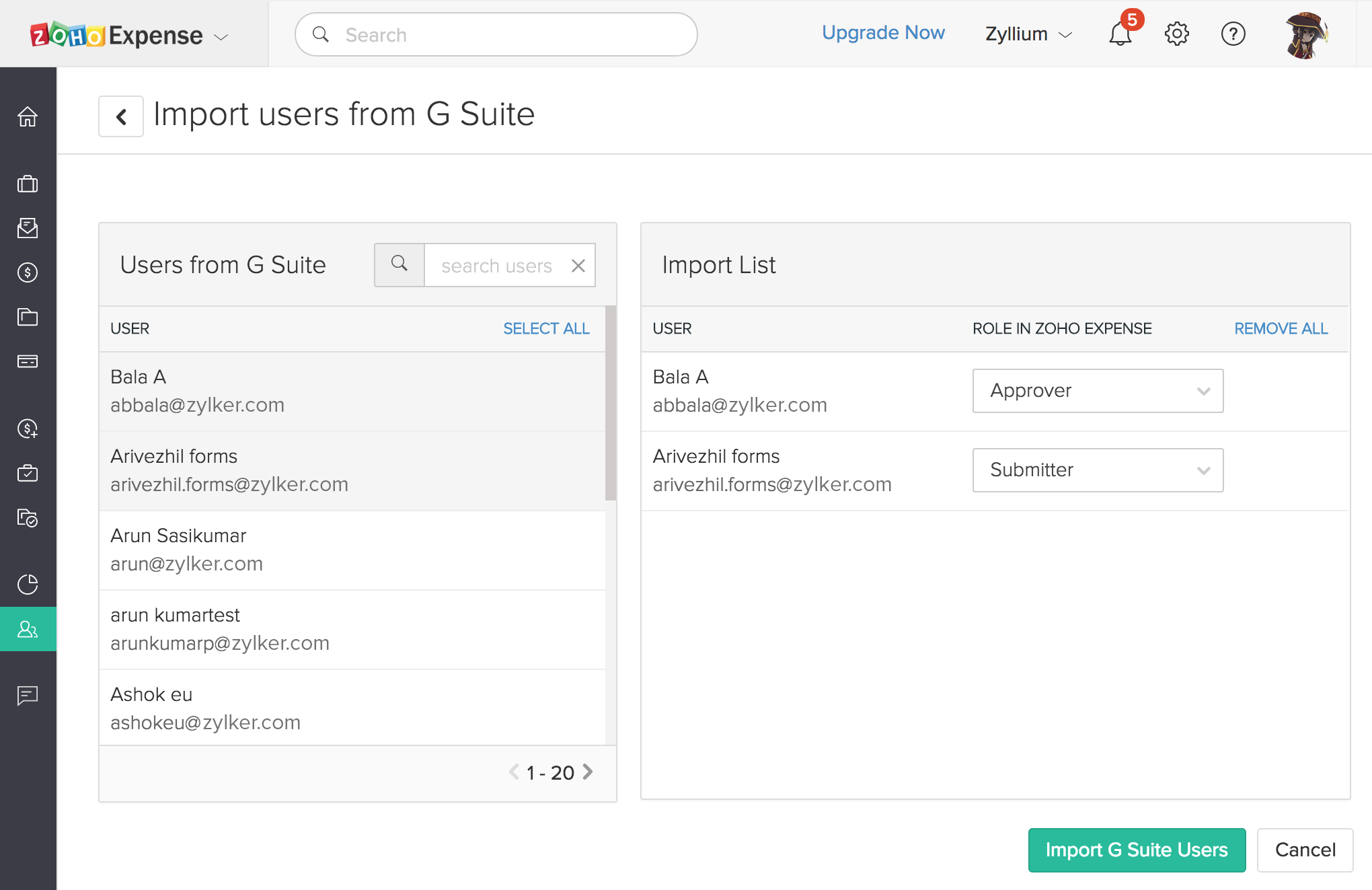Click the Settings gear icon in header
Screen dimensions: 1372x890
pyautogui.click(x=1178, y=34)
